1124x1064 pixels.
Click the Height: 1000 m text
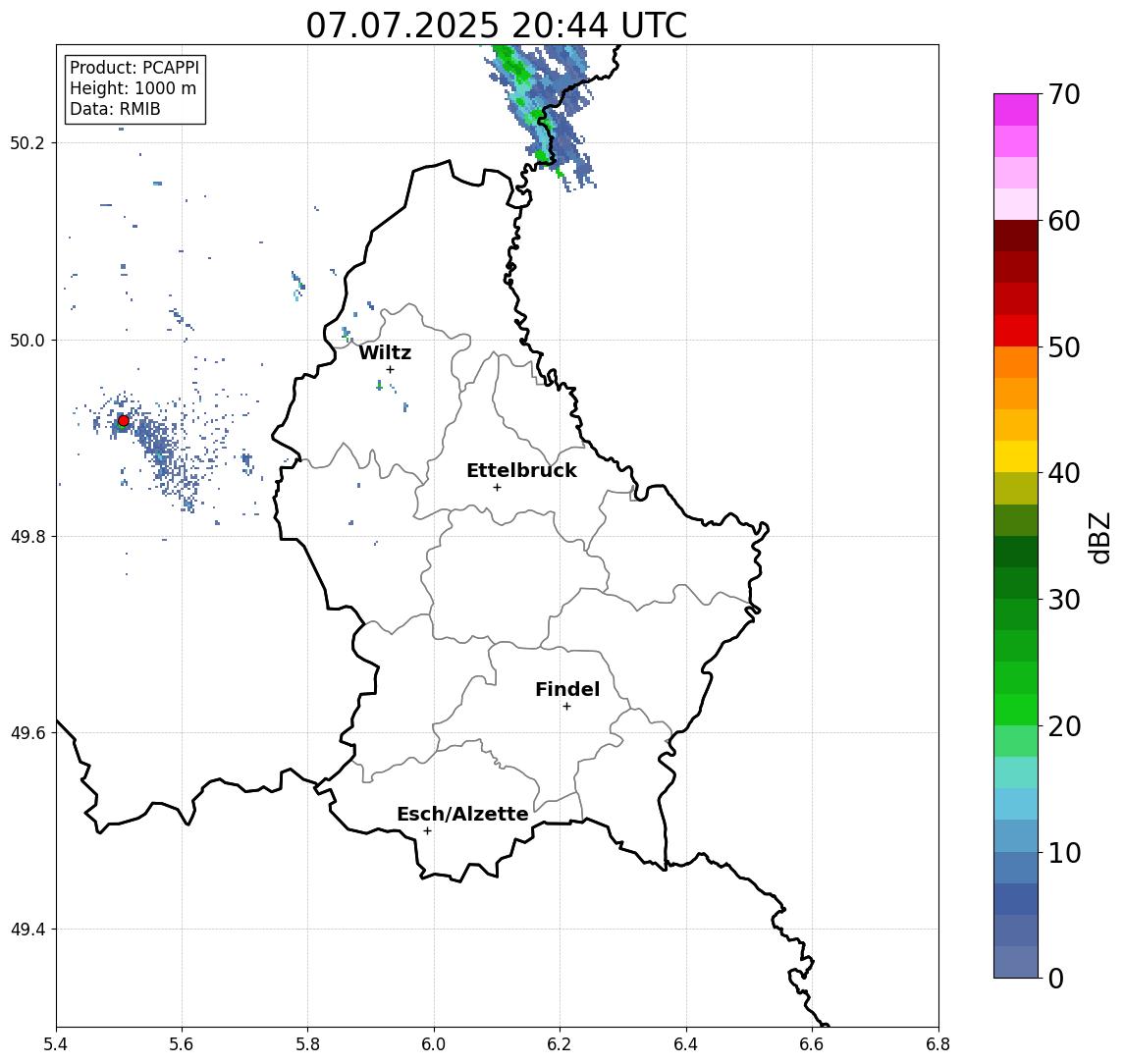pos(133,88)
